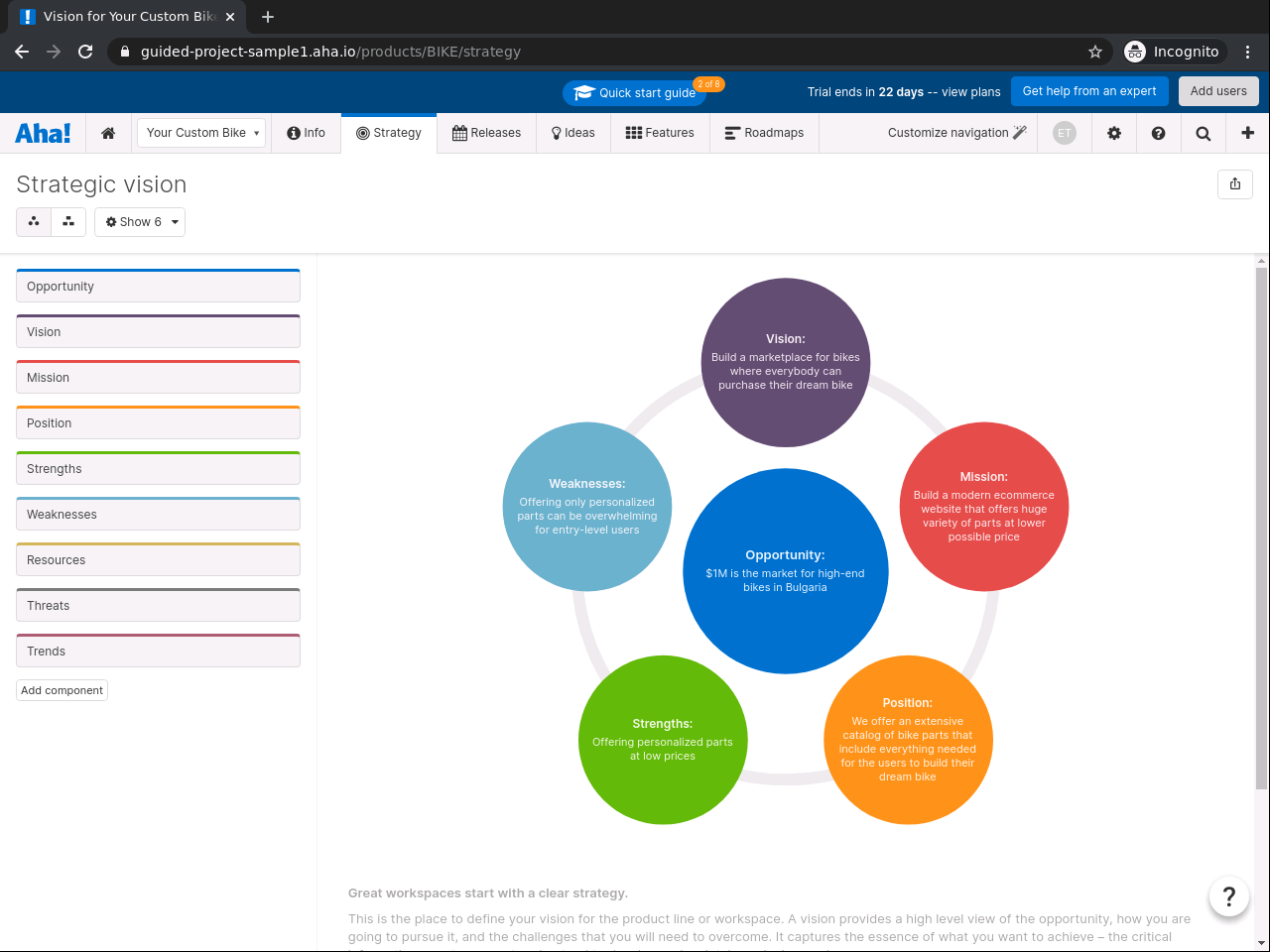
Task: Select the Opportunity component in sidebar
Action: coord(158,286)
